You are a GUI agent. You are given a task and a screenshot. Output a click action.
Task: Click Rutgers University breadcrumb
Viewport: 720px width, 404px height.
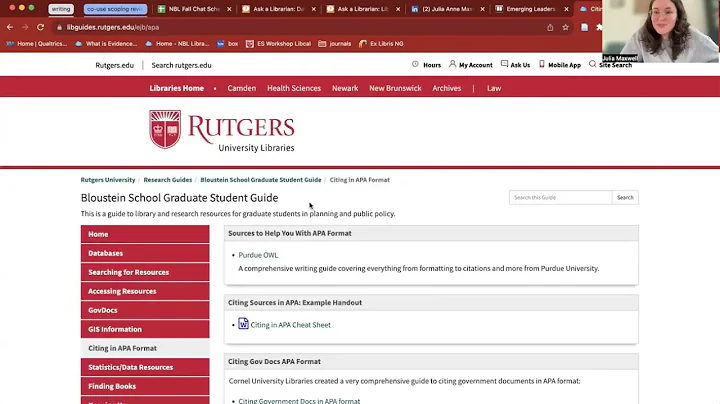click(x=108, y=180)
